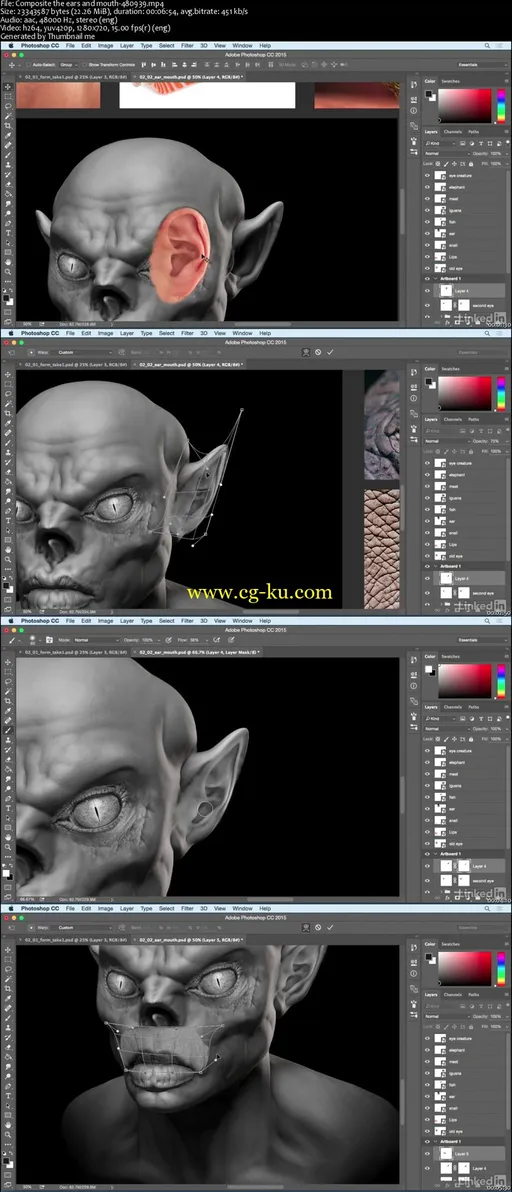This screenshot has width=512, height=1192.
Task: Switch to Swatches tab in the ear-warp frame
Action: click(450, 369)
